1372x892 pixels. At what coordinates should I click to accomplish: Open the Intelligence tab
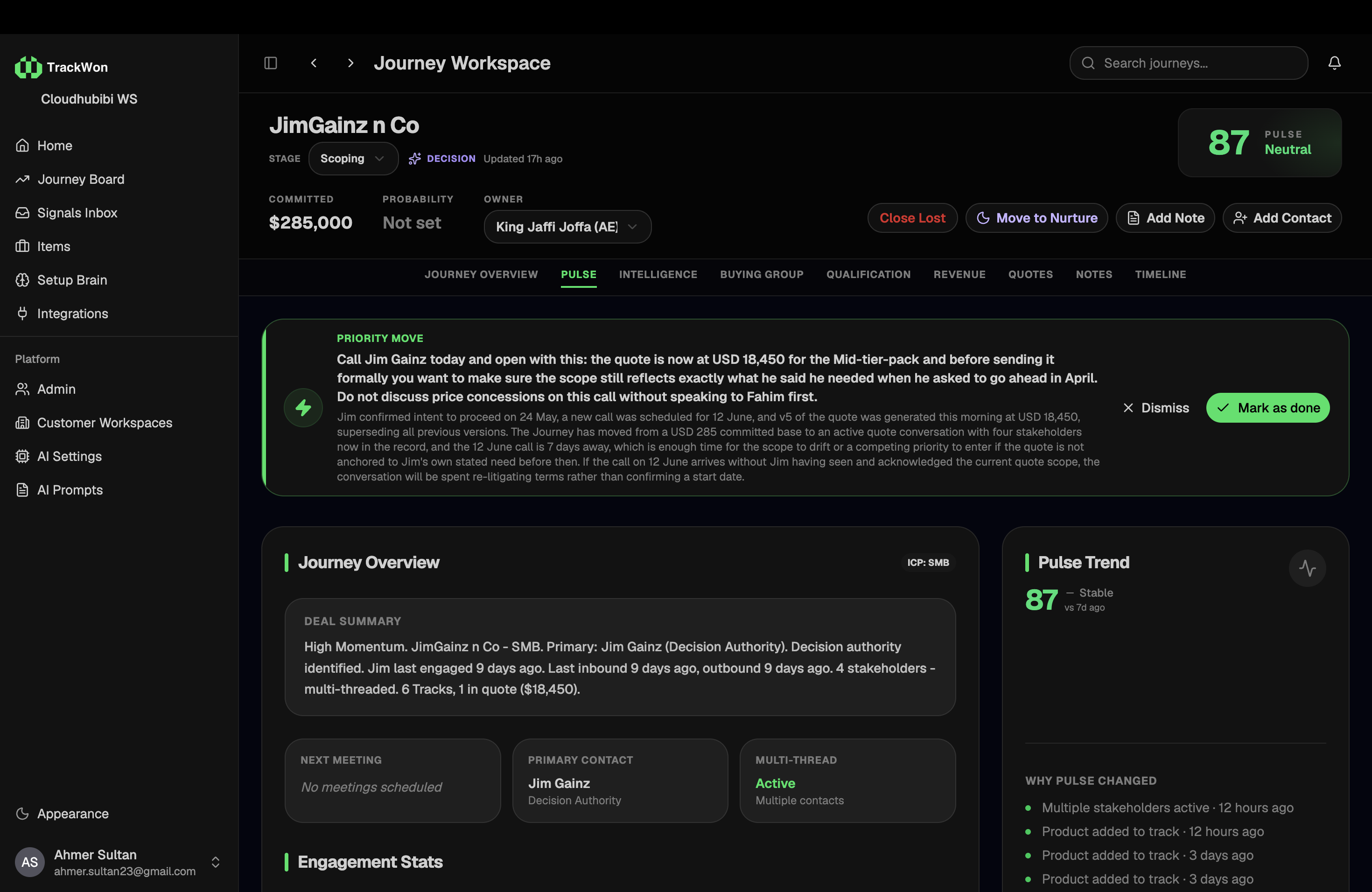(x=658, y=274)
